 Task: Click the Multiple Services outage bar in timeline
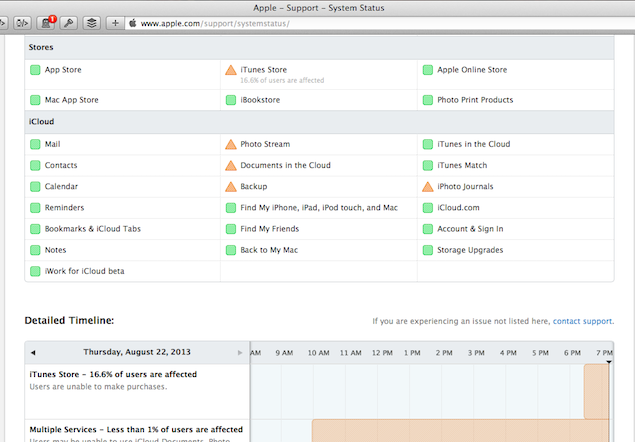(x=460, y=431)
